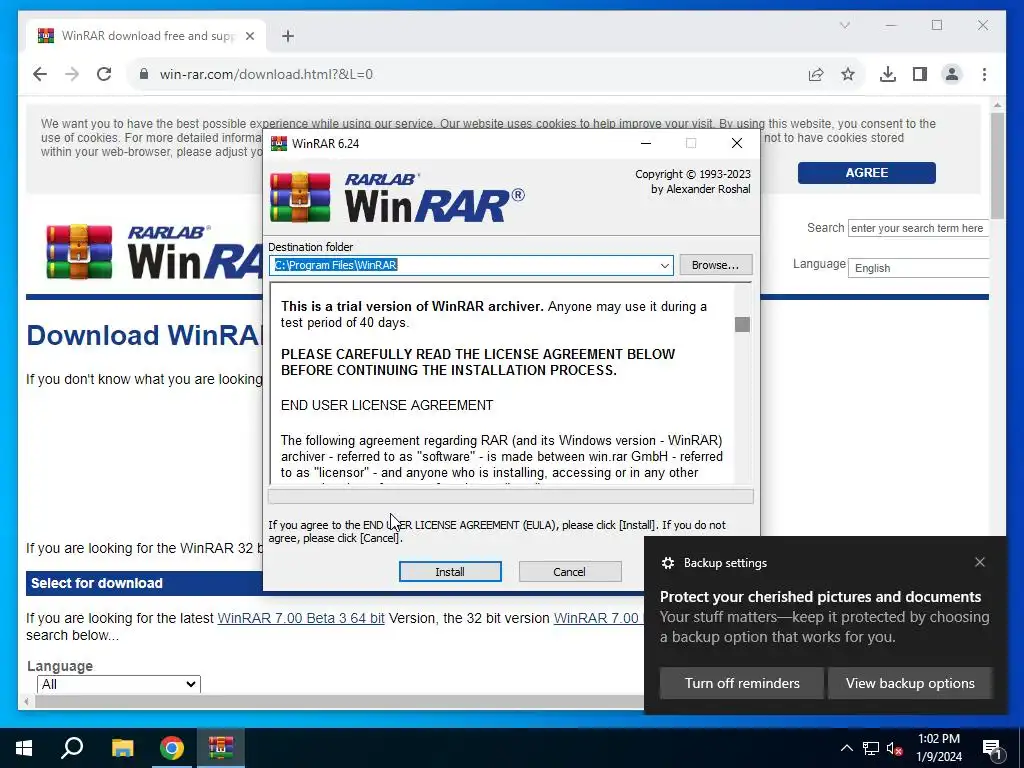Viewport: 1024px width, 768px height.
Task: Click Chrome icon on taskbar
Action: (172, 748)
